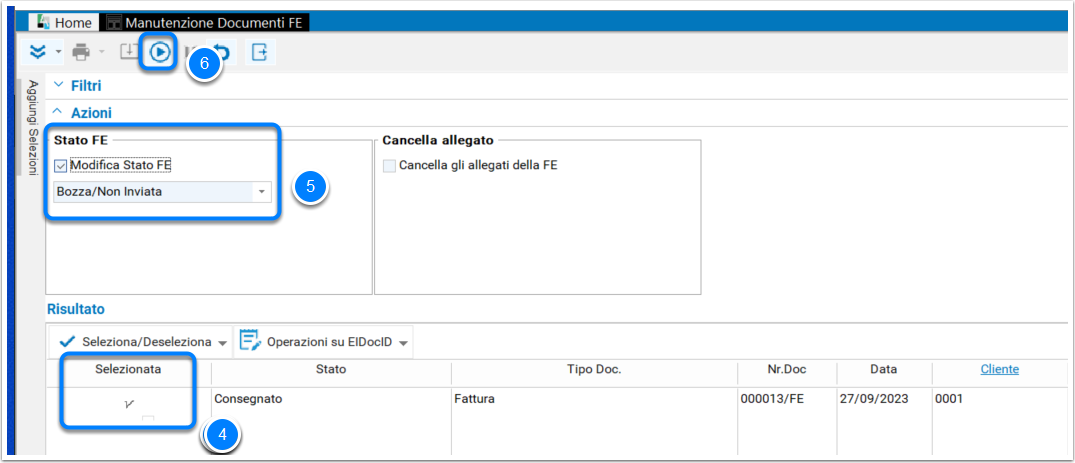Select the 27/09/2023 date cell

pos(884,398)
